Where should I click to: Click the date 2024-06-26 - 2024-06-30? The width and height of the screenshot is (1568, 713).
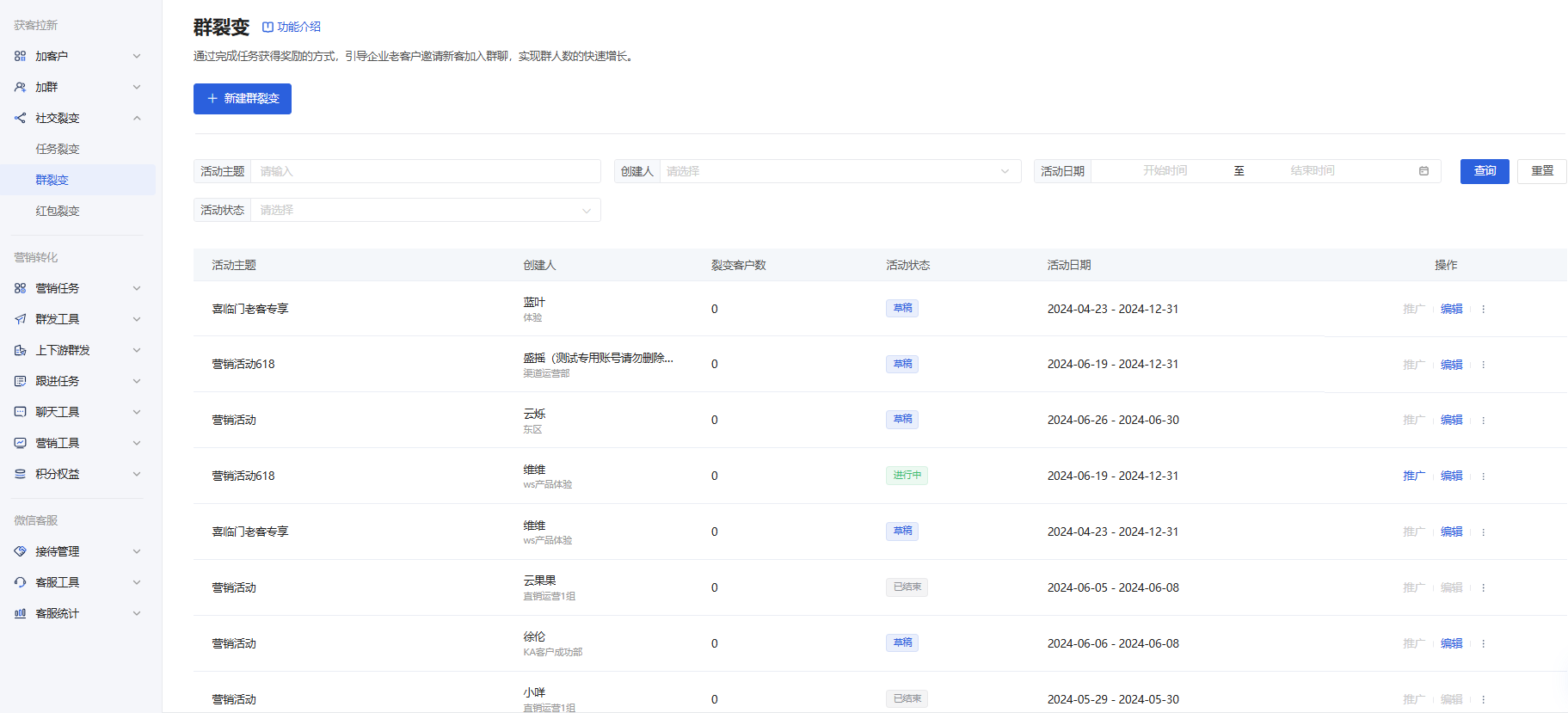(x=1113, y=420)
